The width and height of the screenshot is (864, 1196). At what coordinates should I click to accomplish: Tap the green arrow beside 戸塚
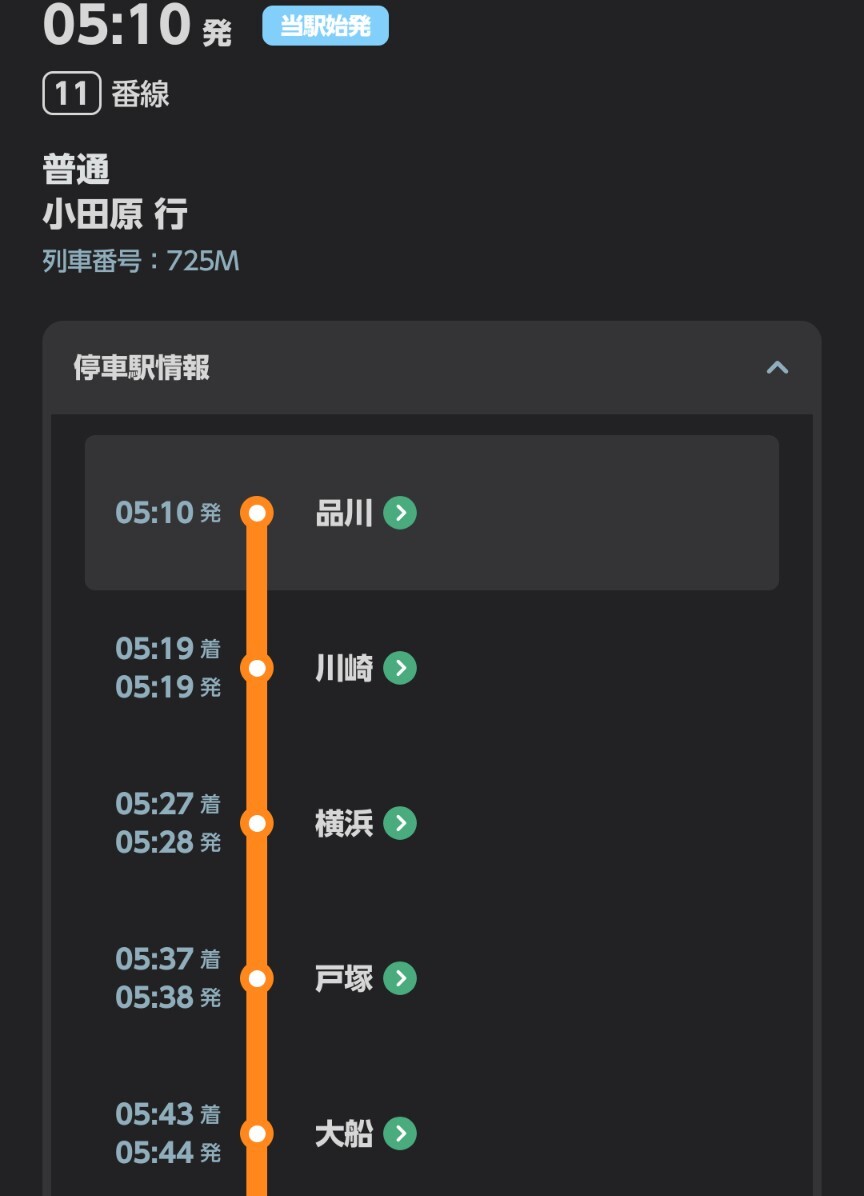(400, 978)
